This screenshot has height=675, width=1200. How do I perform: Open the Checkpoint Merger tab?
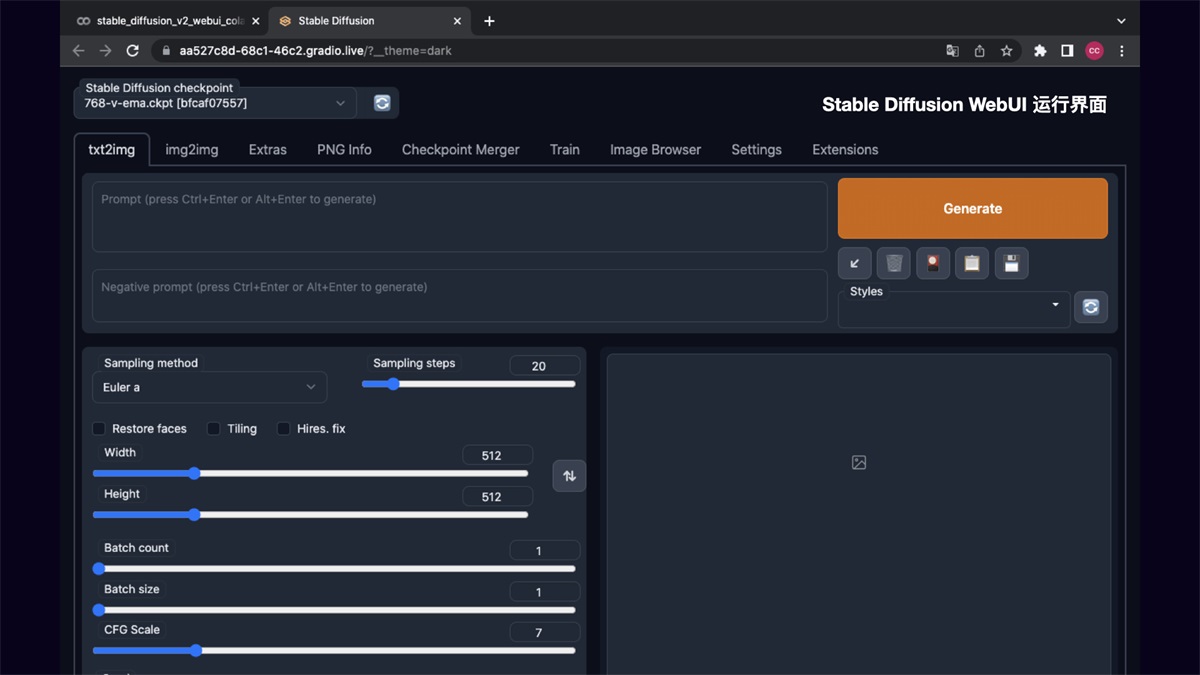coord(460,149)
